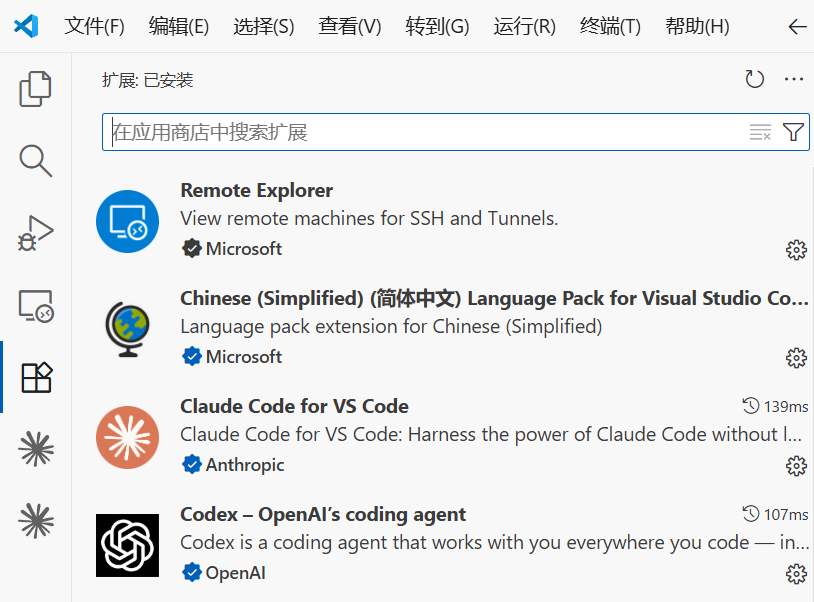Screen dimensions: 814x602
Task: Open Remote Explorer in activity bar
Action: [35, 306]
